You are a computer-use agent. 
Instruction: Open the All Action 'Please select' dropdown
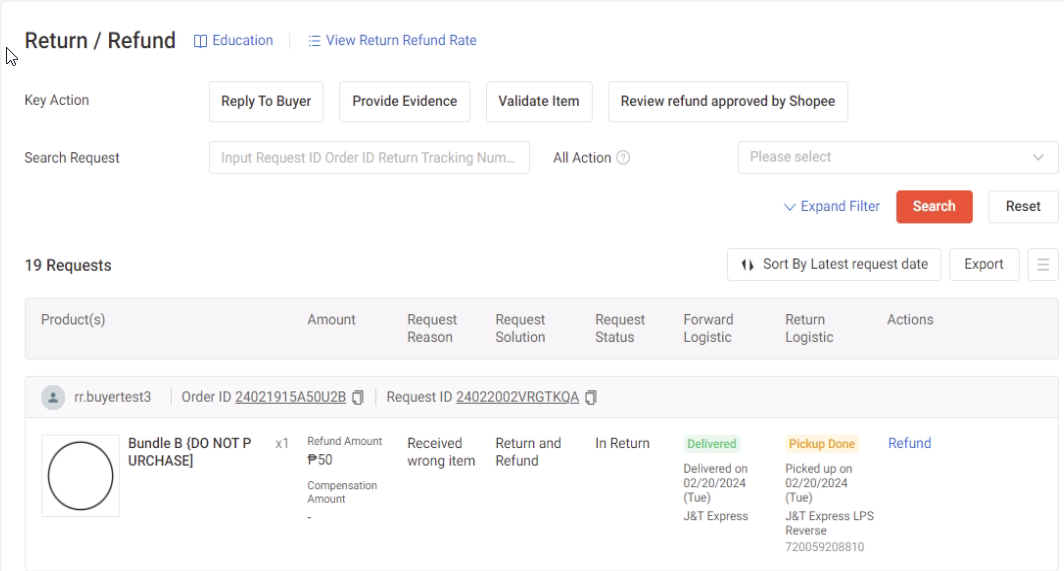(897, 158)
